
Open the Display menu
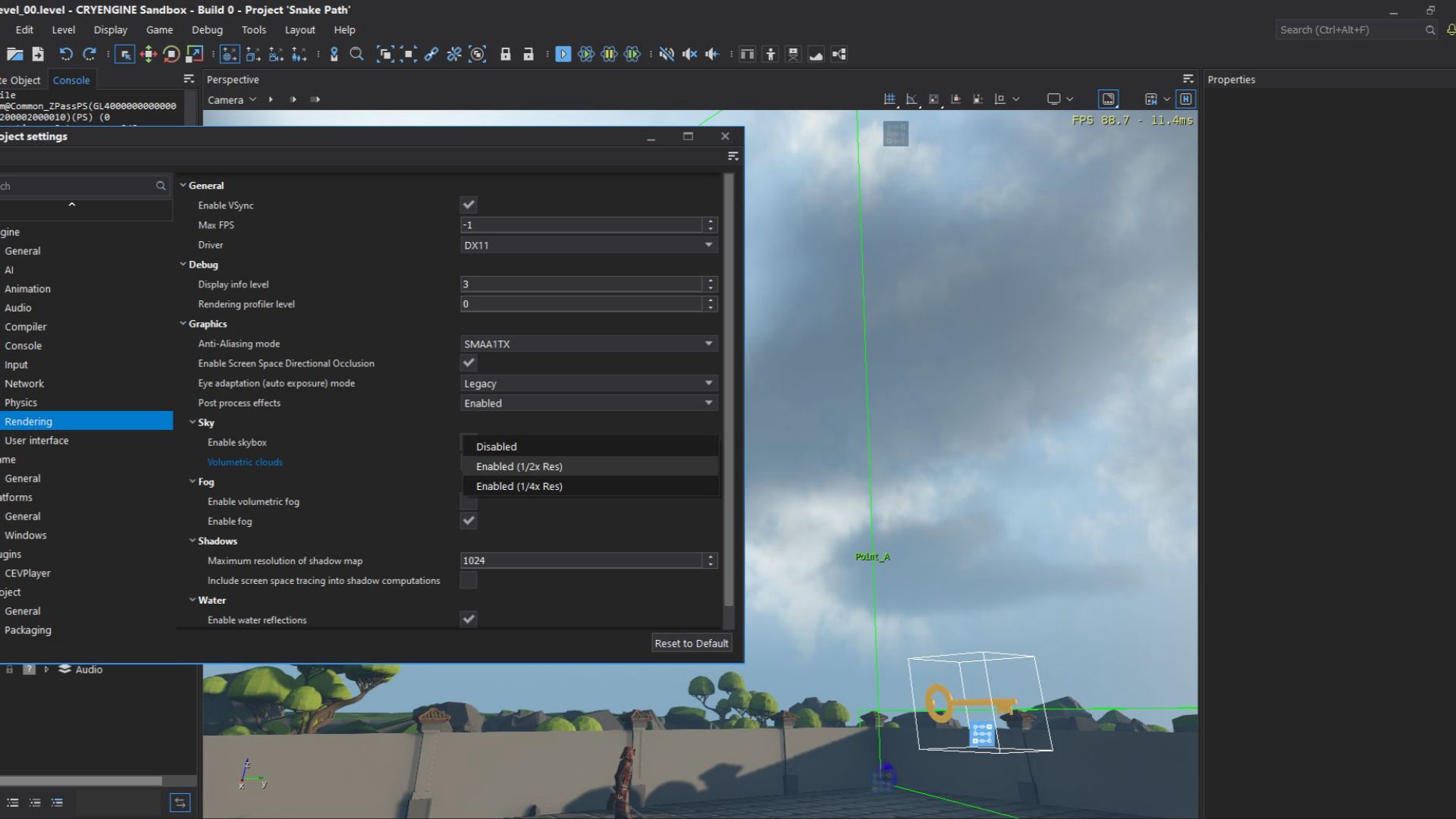(x=110, y=30)
